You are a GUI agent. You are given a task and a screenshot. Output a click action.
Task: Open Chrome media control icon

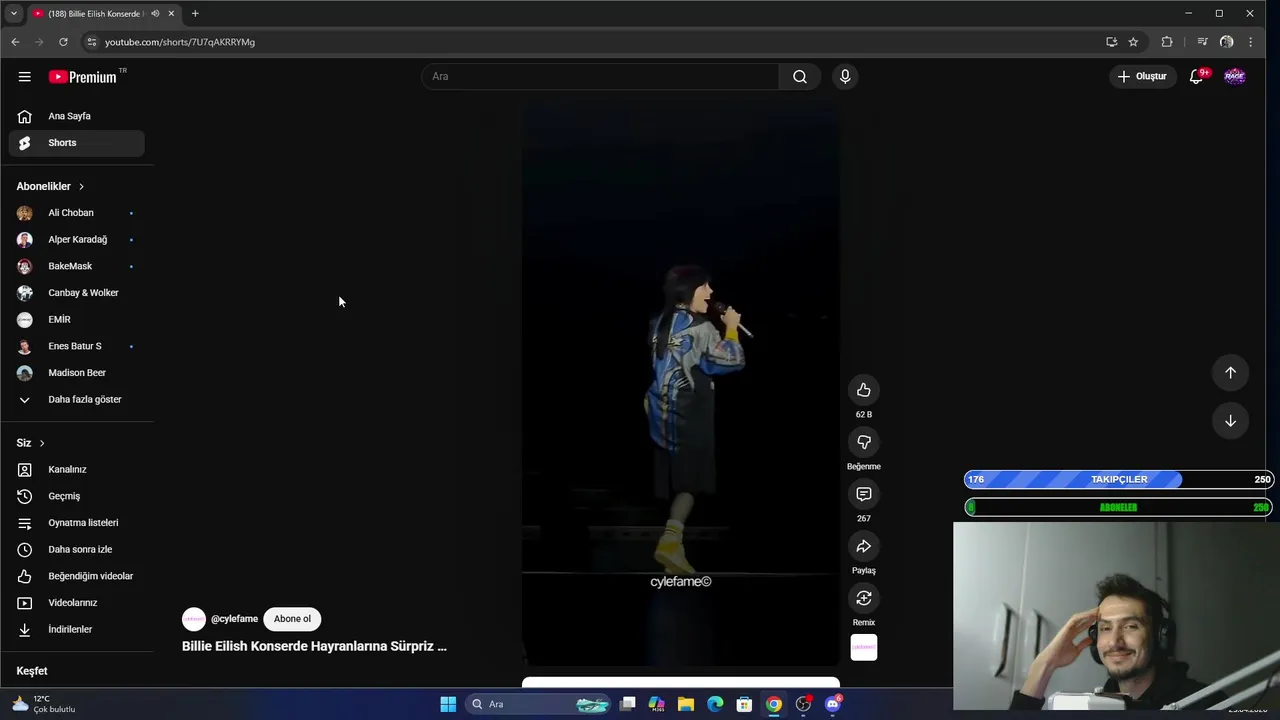(1203, 42)
